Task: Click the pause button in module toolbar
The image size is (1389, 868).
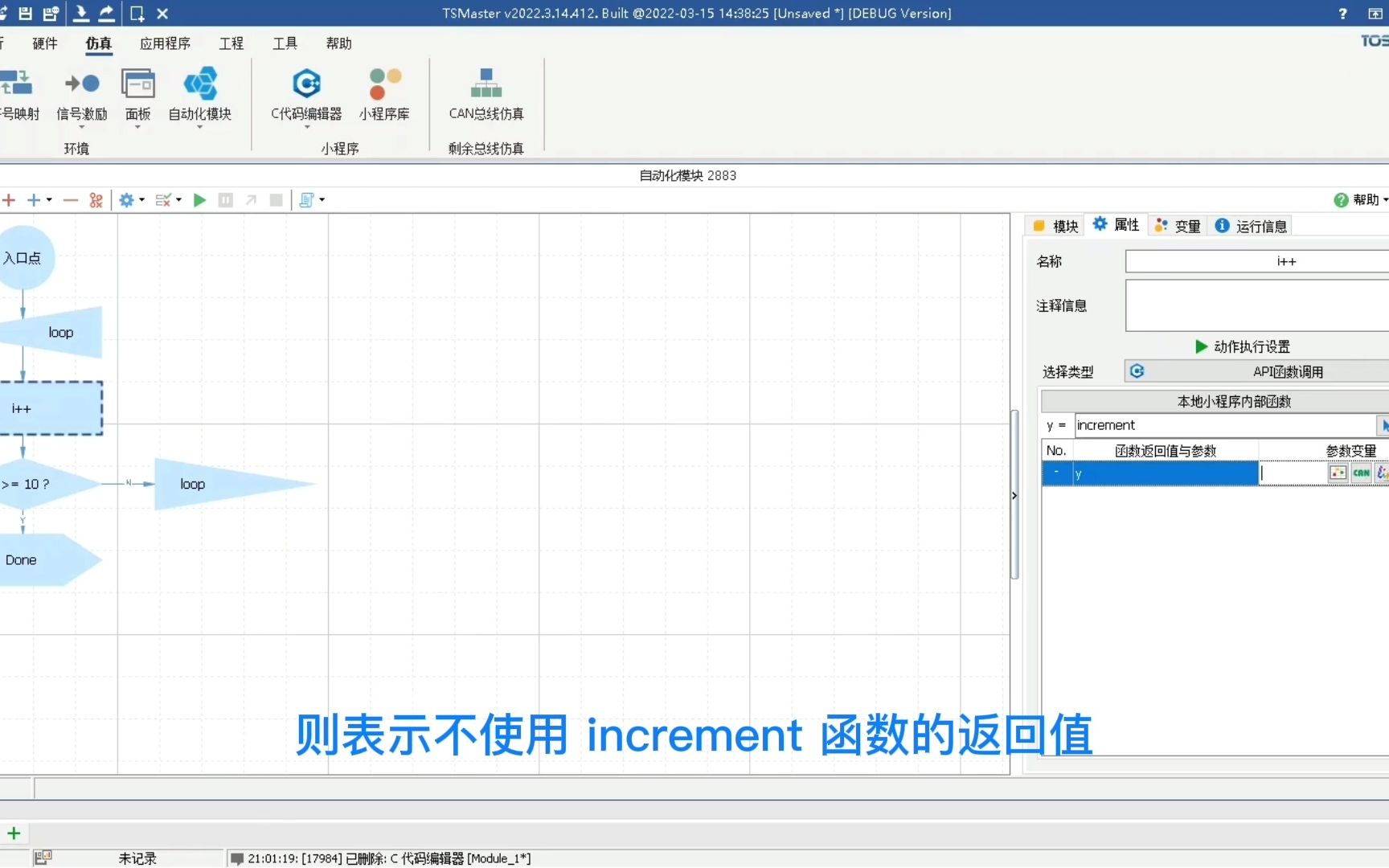Action: pyautogui.click(x=226, y=200)
